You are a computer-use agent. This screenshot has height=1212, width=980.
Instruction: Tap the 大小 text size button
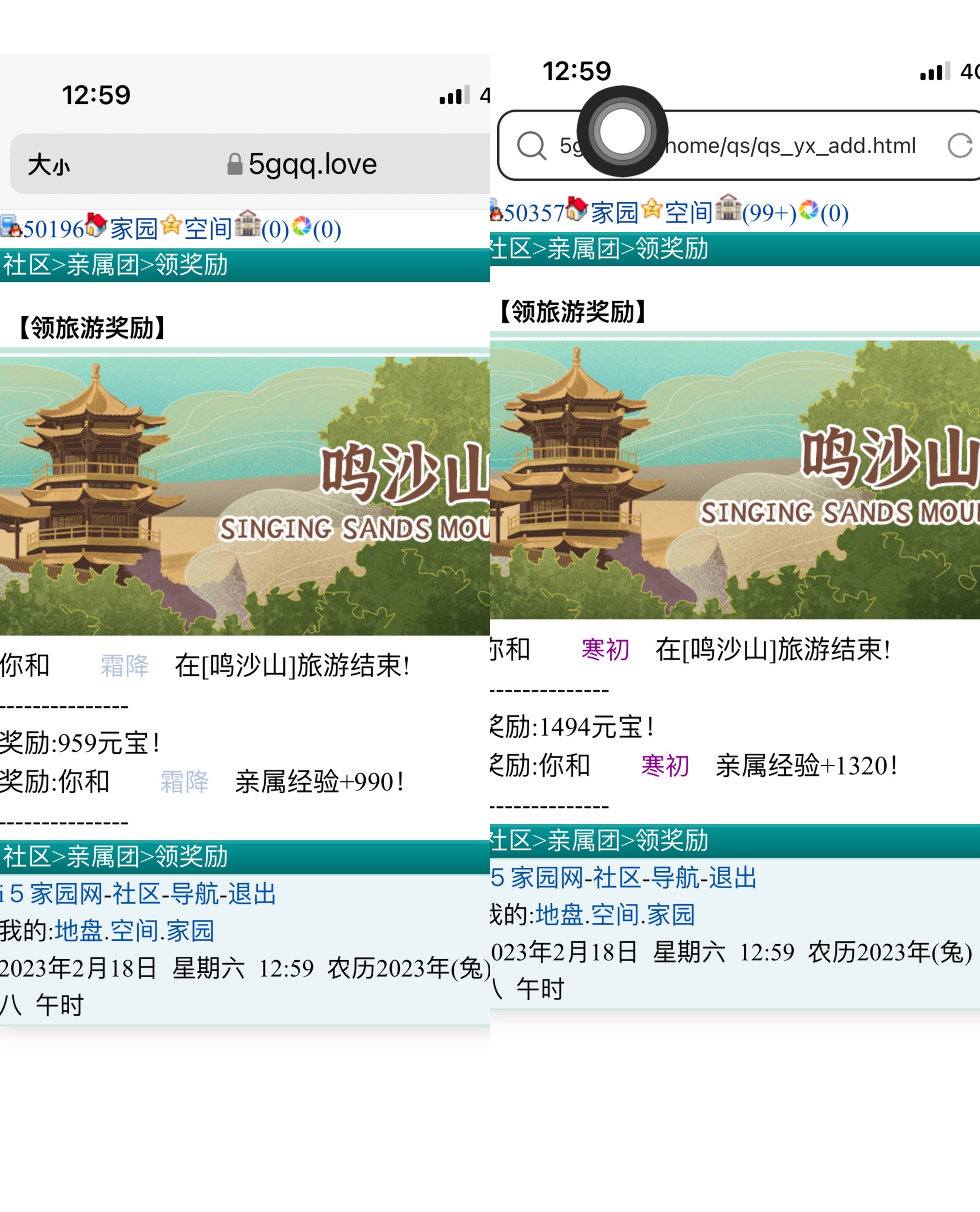point(48,165)
